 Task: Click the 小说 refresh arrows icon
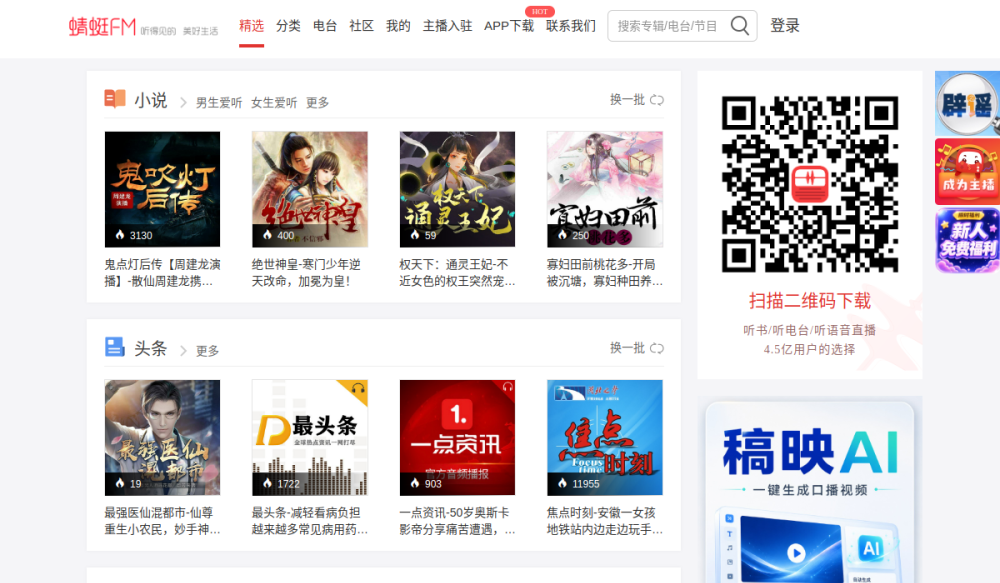657,100
